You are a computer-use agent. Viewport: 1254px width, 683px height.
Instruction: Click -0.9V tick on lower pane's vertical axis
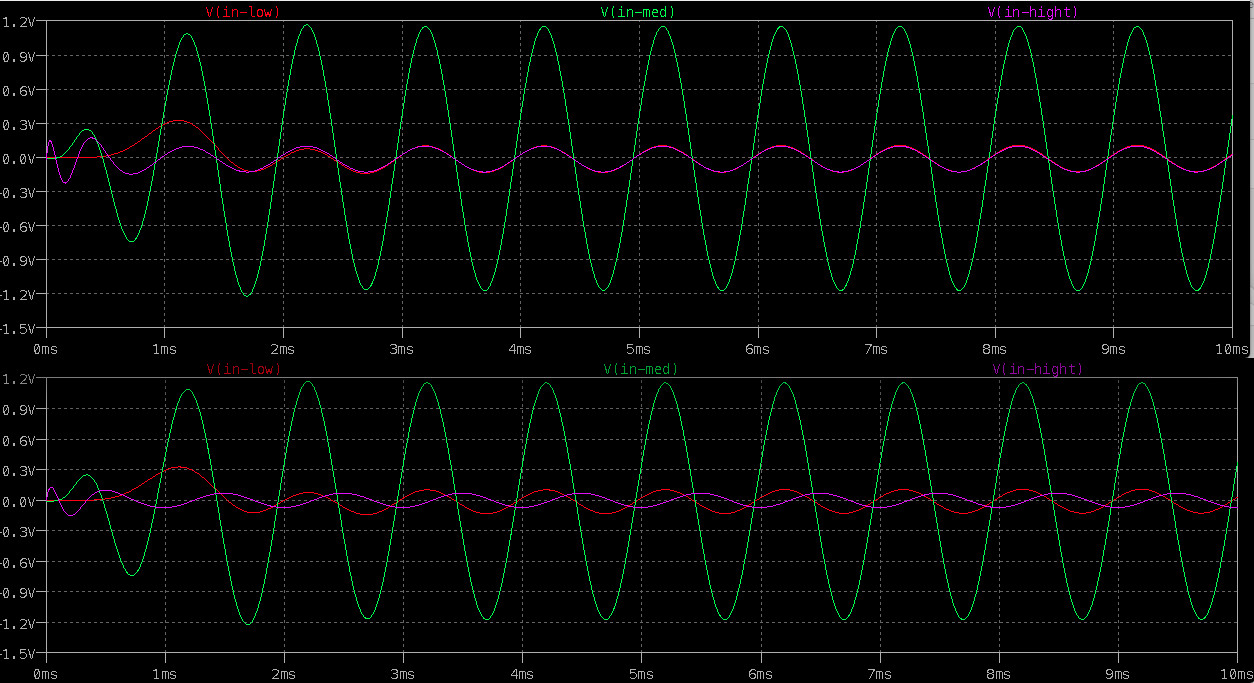(x=19, y=592)
